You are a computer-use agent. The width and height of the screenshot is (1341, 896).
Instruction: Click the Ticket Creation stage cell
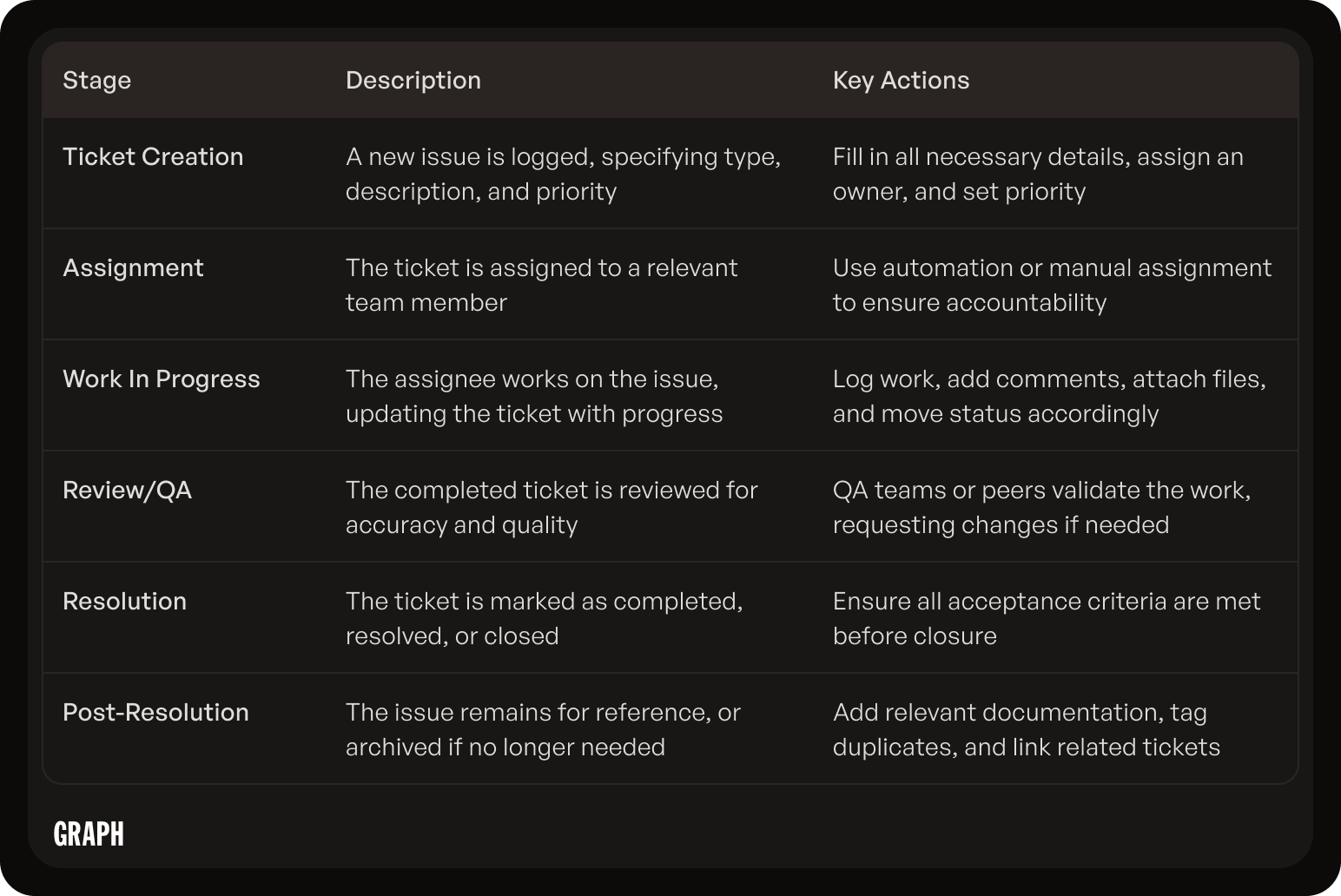[x=153, y=156]
